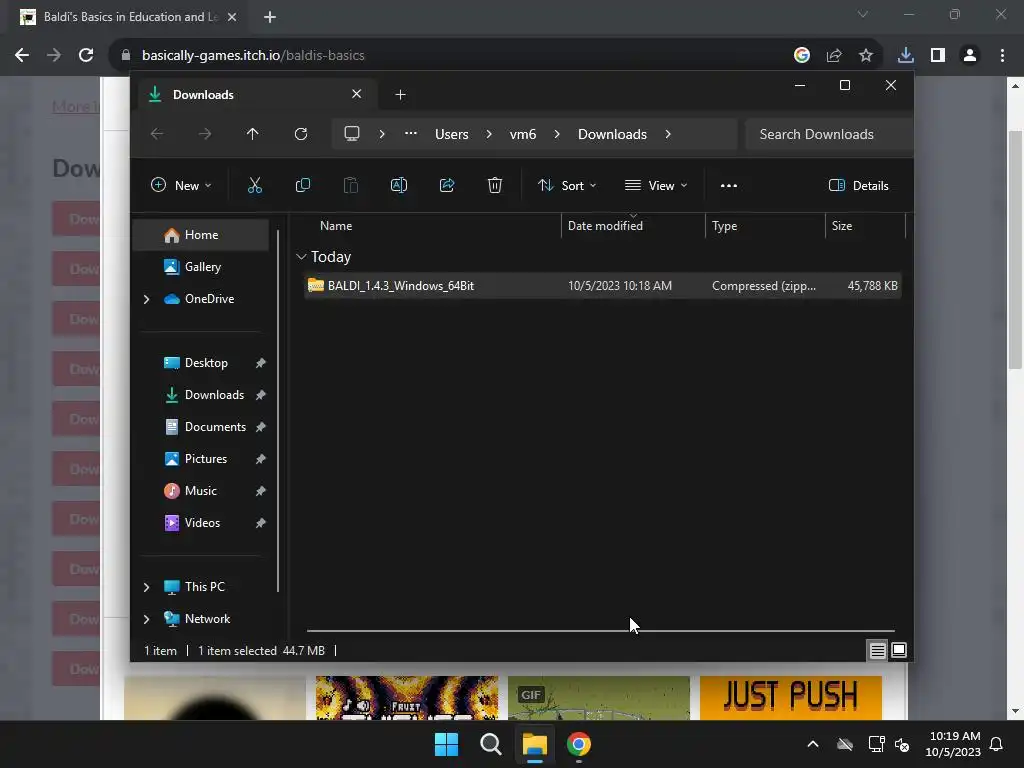The image size is (1024, 768).
Task: Click Chrome address bar URL
Action: tap(253, 56)
